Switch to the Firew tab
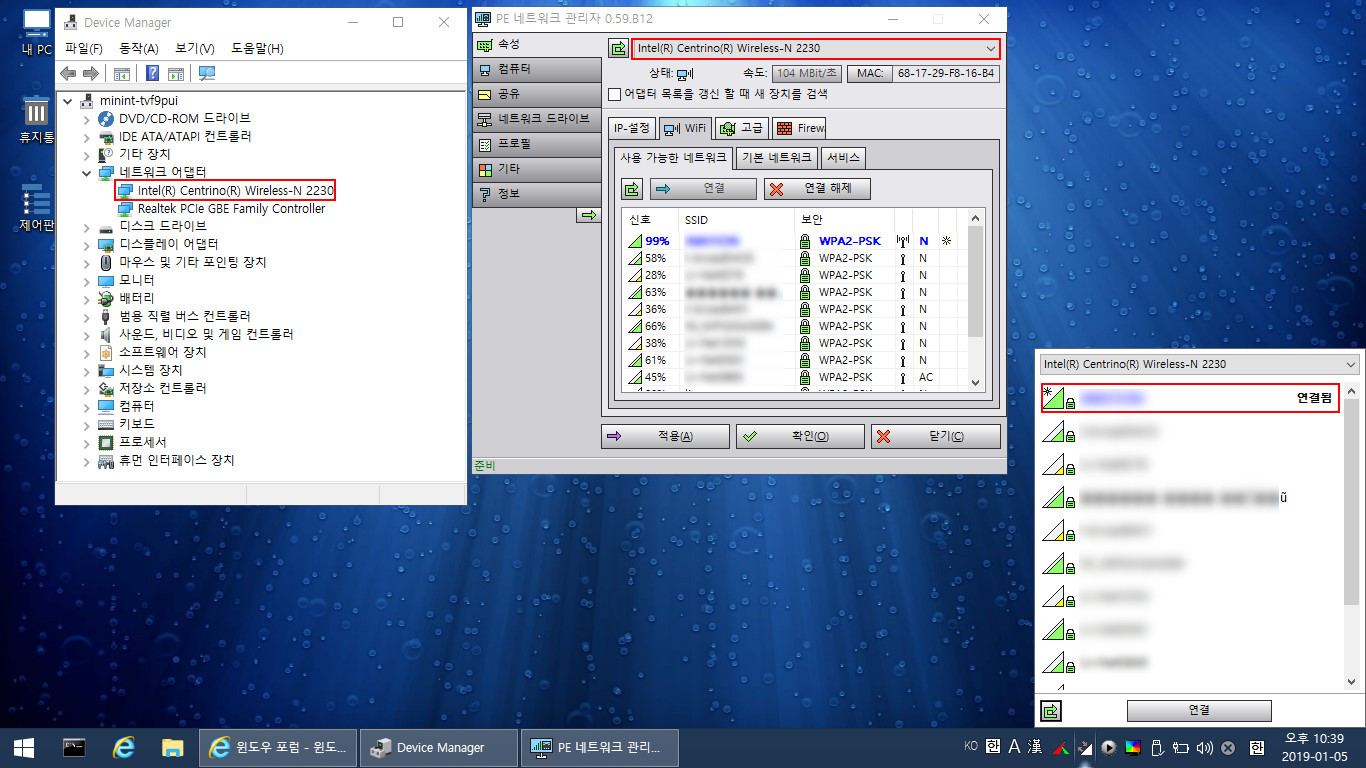Image resolution: width=1366 pixels, height=768 pixels. pos(799,128)
